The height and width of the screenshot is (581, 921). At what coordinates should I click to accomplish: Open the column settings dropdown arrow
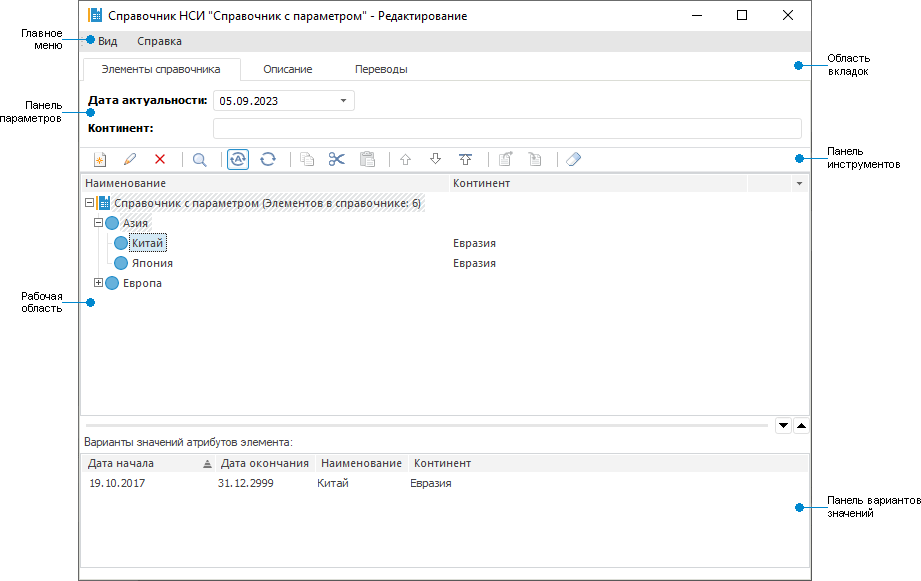[x=799, y=184]
